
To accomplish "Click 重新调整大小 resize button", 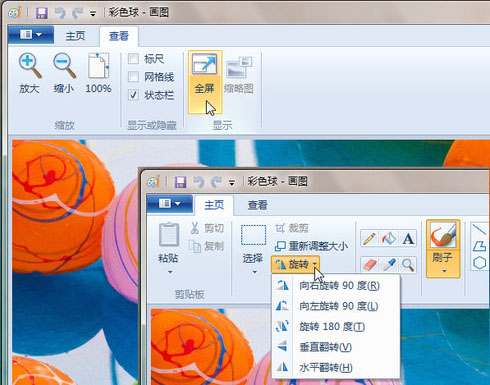I will point(311,246).
